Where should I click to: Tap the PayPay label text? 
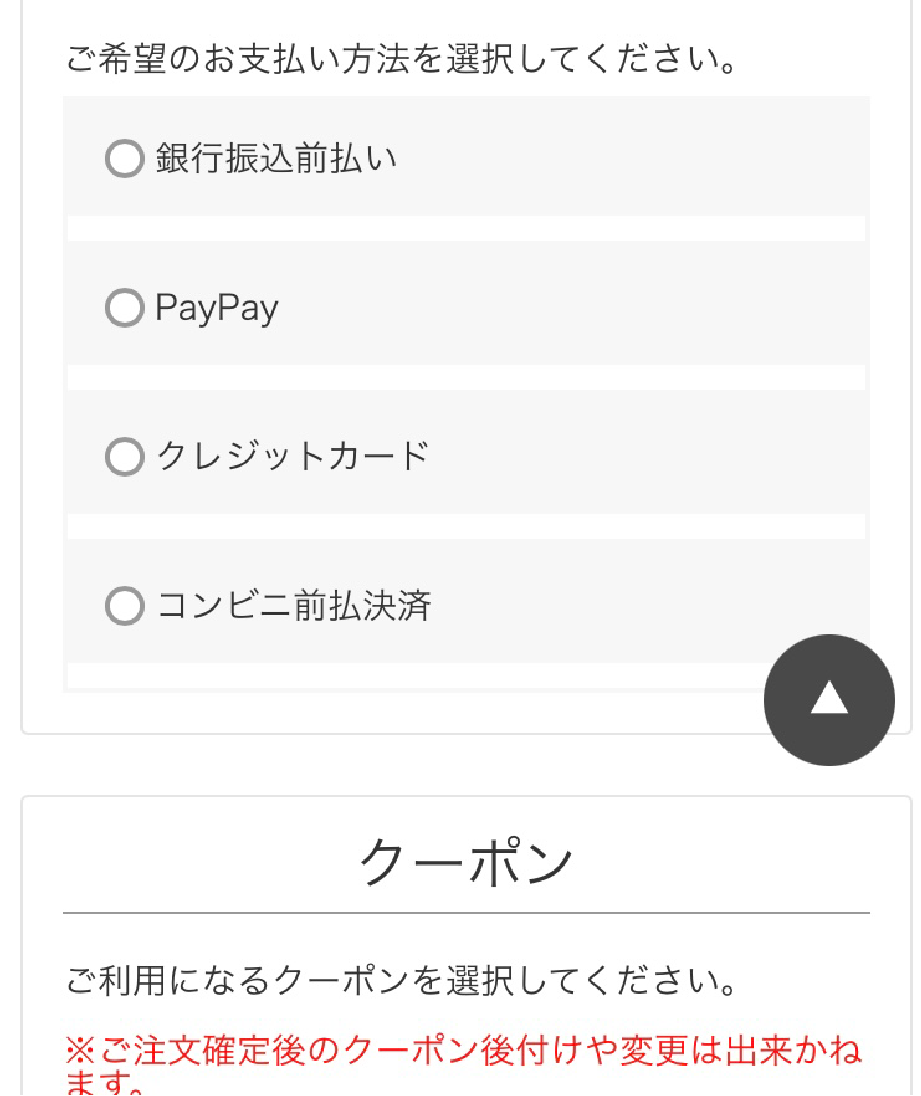[217, 308]
